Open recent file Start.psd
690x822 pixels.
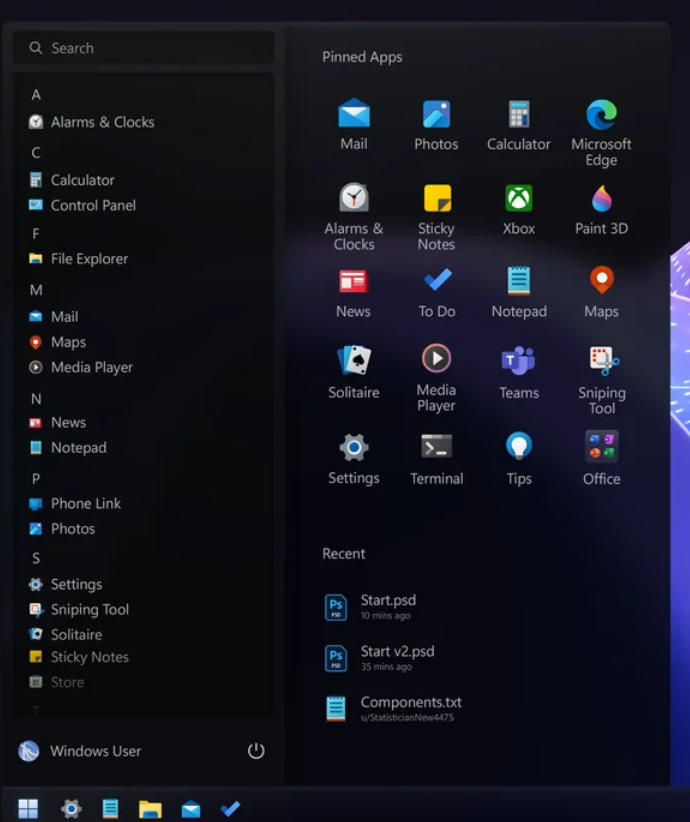coord(370,607)
